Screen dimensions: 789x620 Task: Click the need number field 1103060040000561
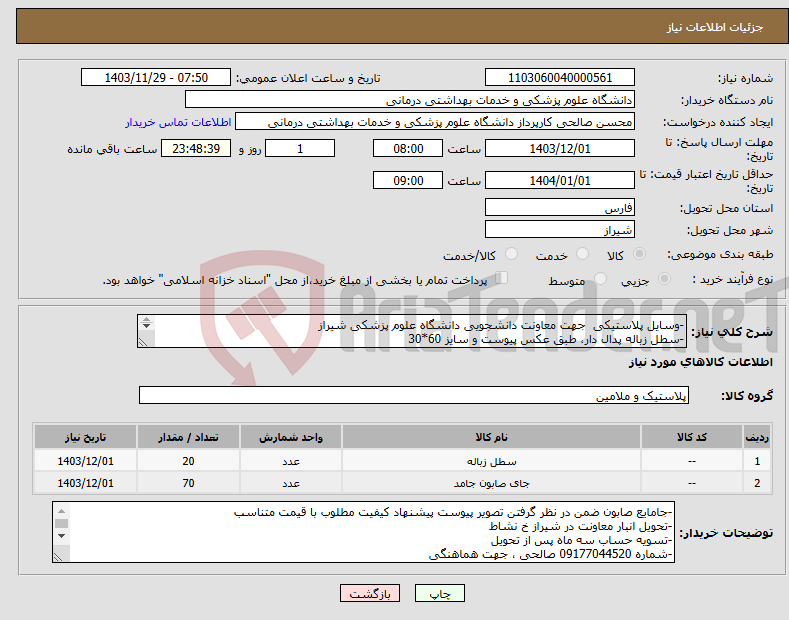[560, 78]
